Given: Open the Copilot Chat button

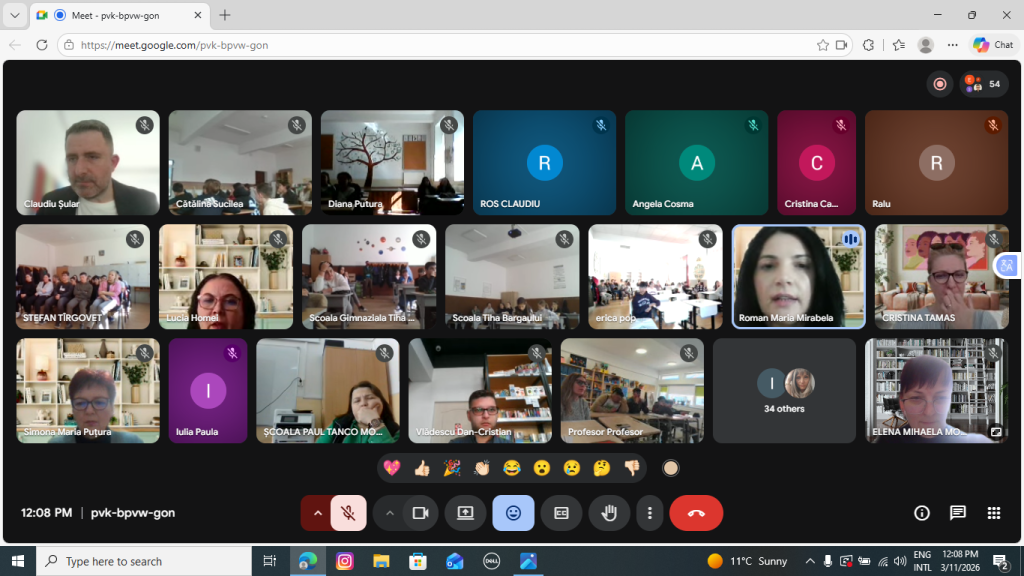Looking at the screenshot, I should tap(992, 45).
